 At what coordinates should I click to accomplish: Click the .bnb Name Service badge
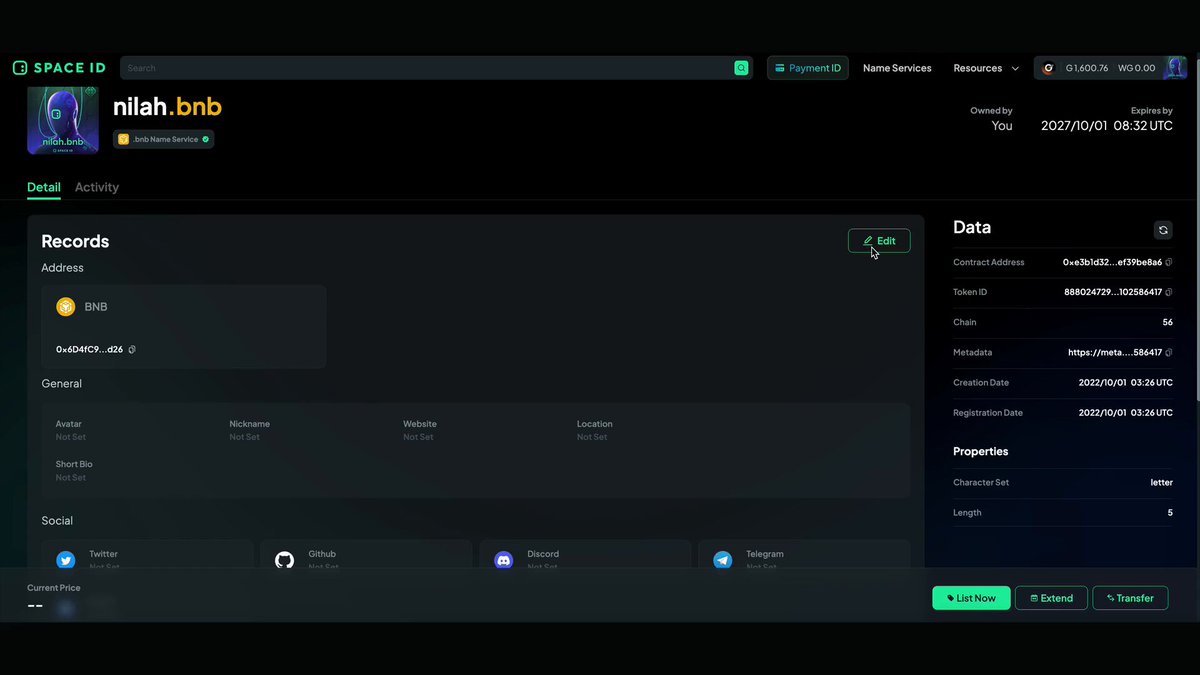point(163,139)
